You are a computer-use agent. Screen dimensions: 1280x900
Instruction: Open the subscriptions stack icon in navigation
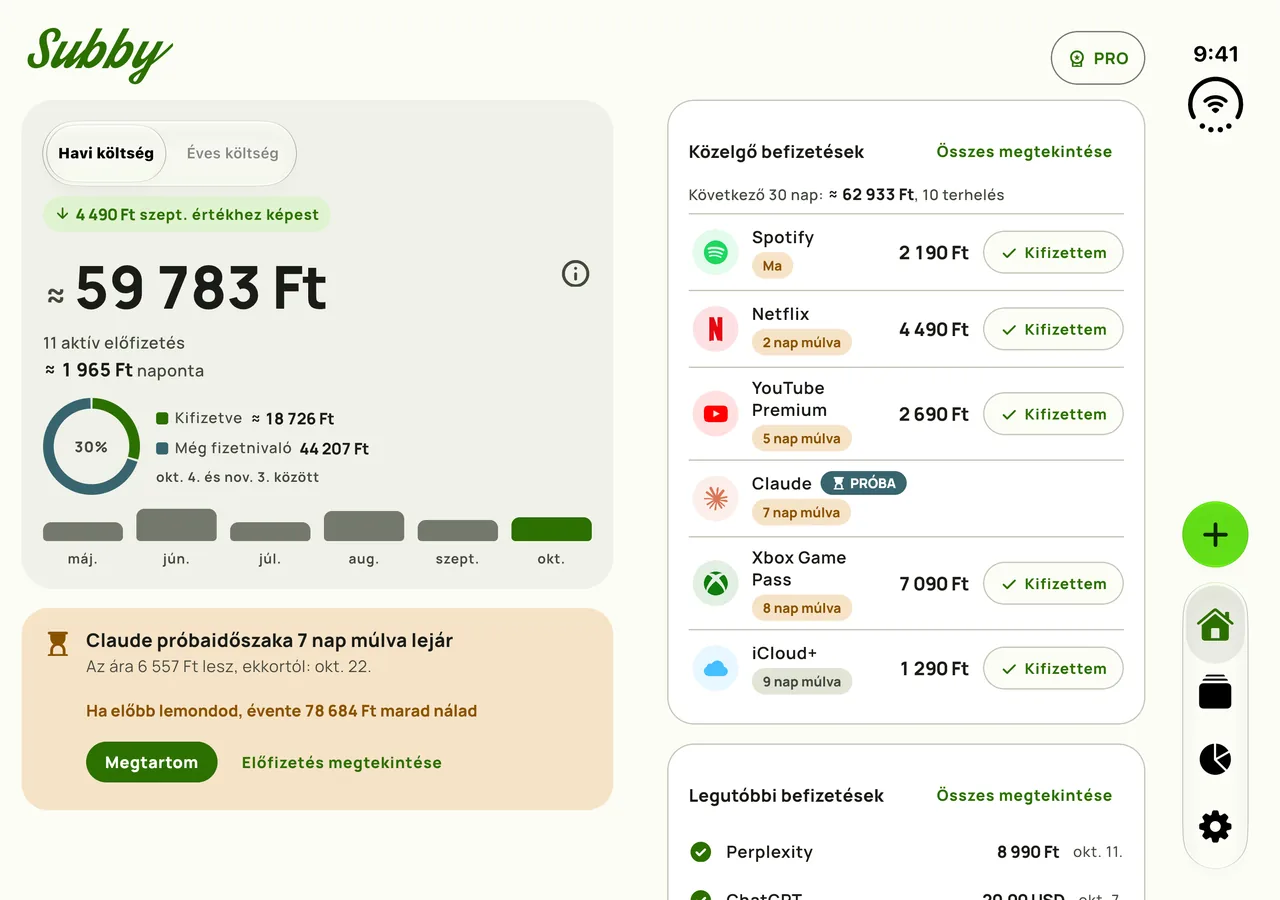tap(1215, 692)
